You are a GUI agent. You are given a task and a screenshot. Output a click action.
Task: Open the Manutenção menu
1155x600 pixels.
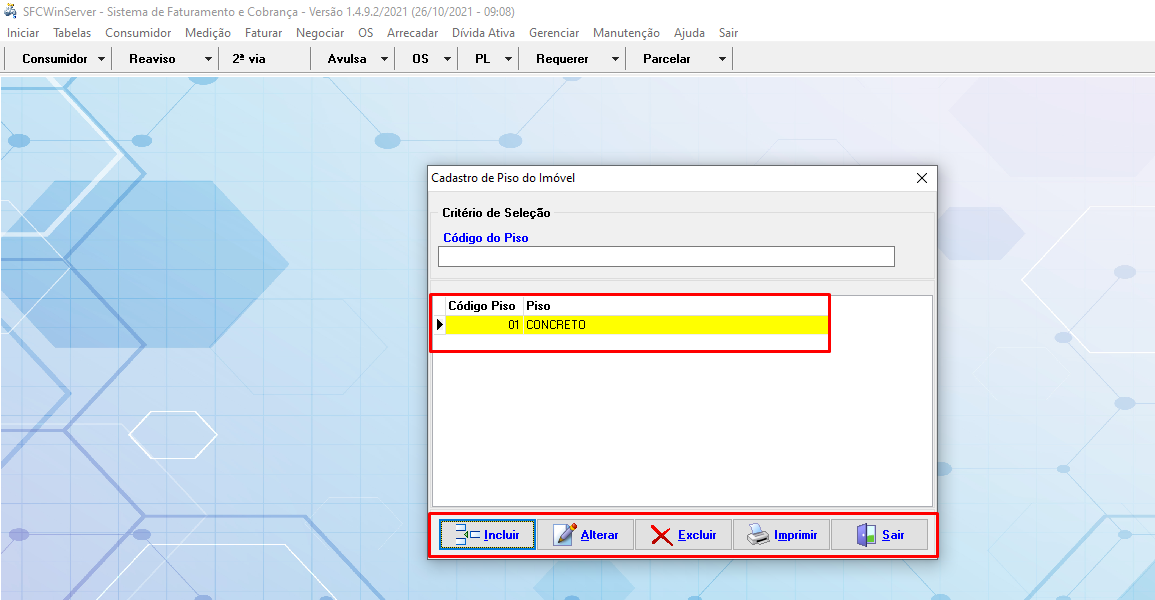tap(626, 33)
